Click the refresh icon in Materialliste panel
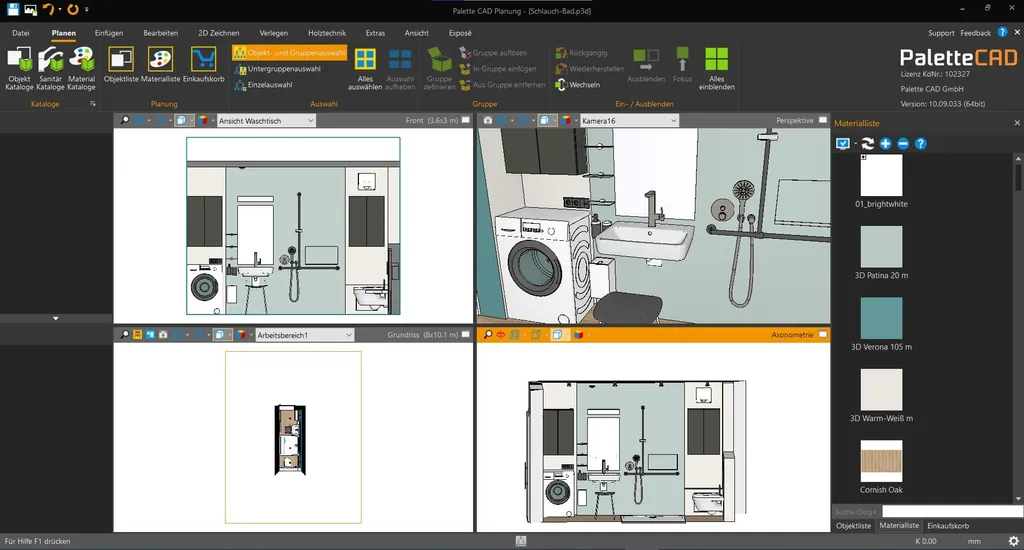 tap(868, 144)
